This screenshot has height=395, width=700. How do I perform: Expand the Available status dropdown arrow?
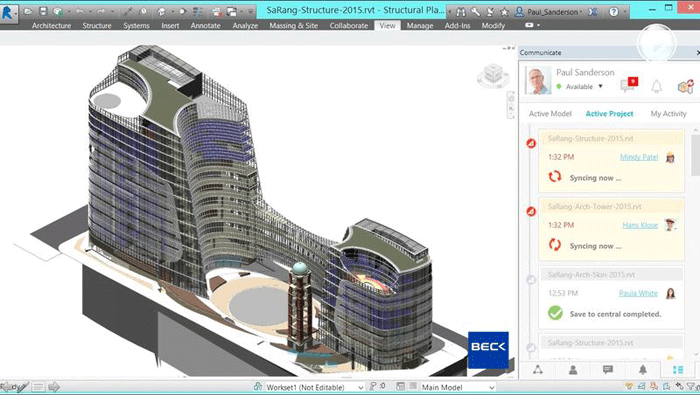tap(600, 86)
